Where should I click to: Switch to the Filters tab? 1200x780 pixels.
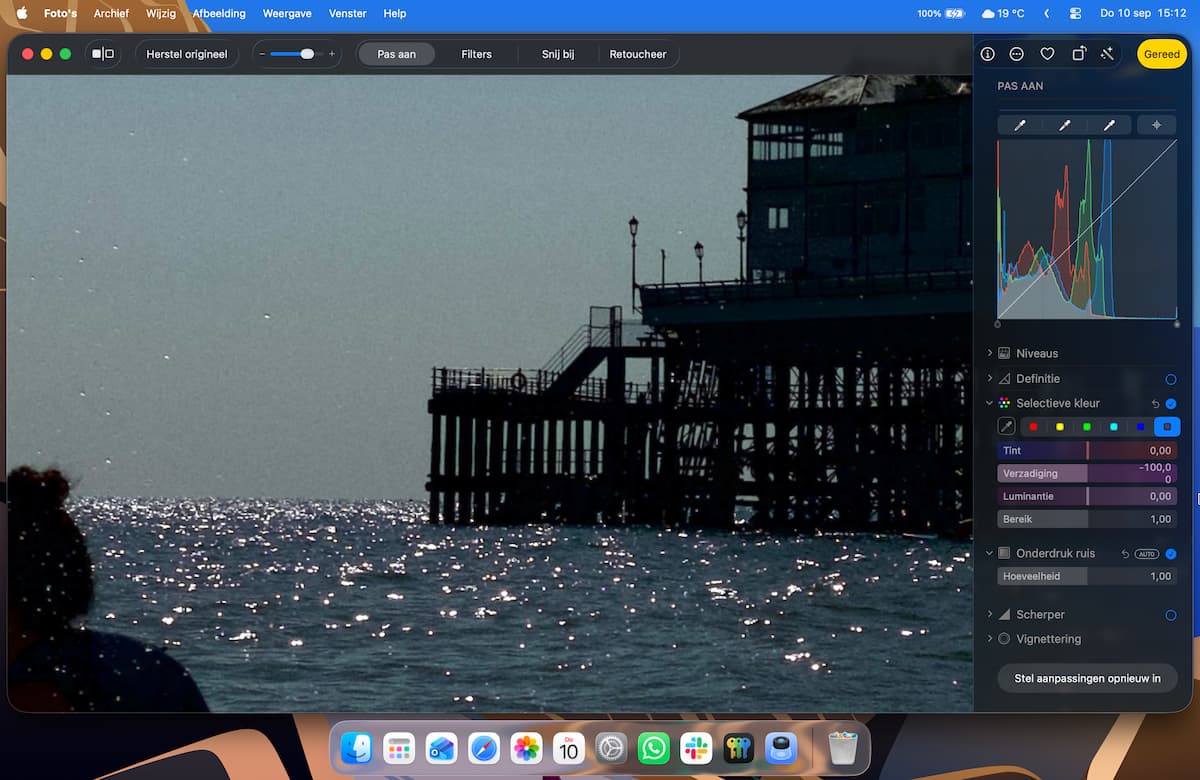pos(476,54)
